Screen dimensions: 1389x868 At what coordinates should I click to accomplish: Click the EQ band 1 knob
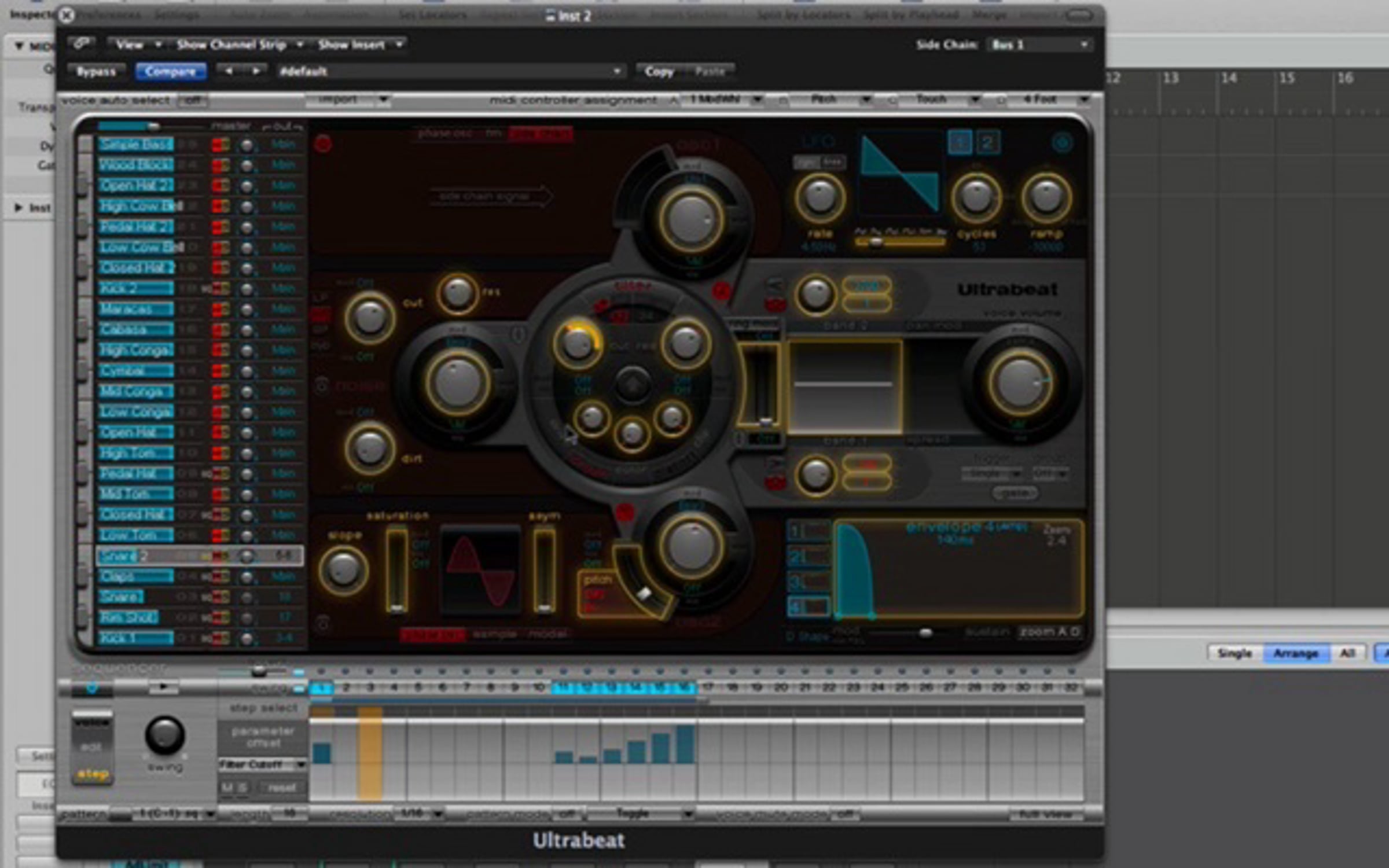tap(815, 475)
